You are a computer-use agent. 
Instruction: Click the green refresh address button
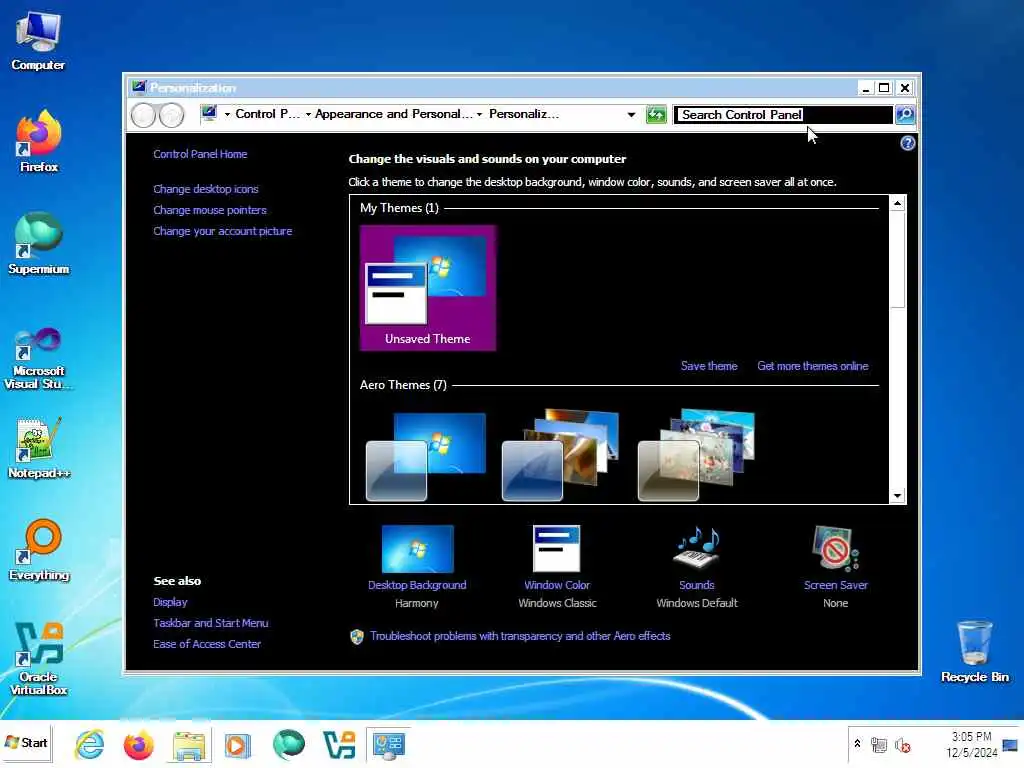(656, 115)
